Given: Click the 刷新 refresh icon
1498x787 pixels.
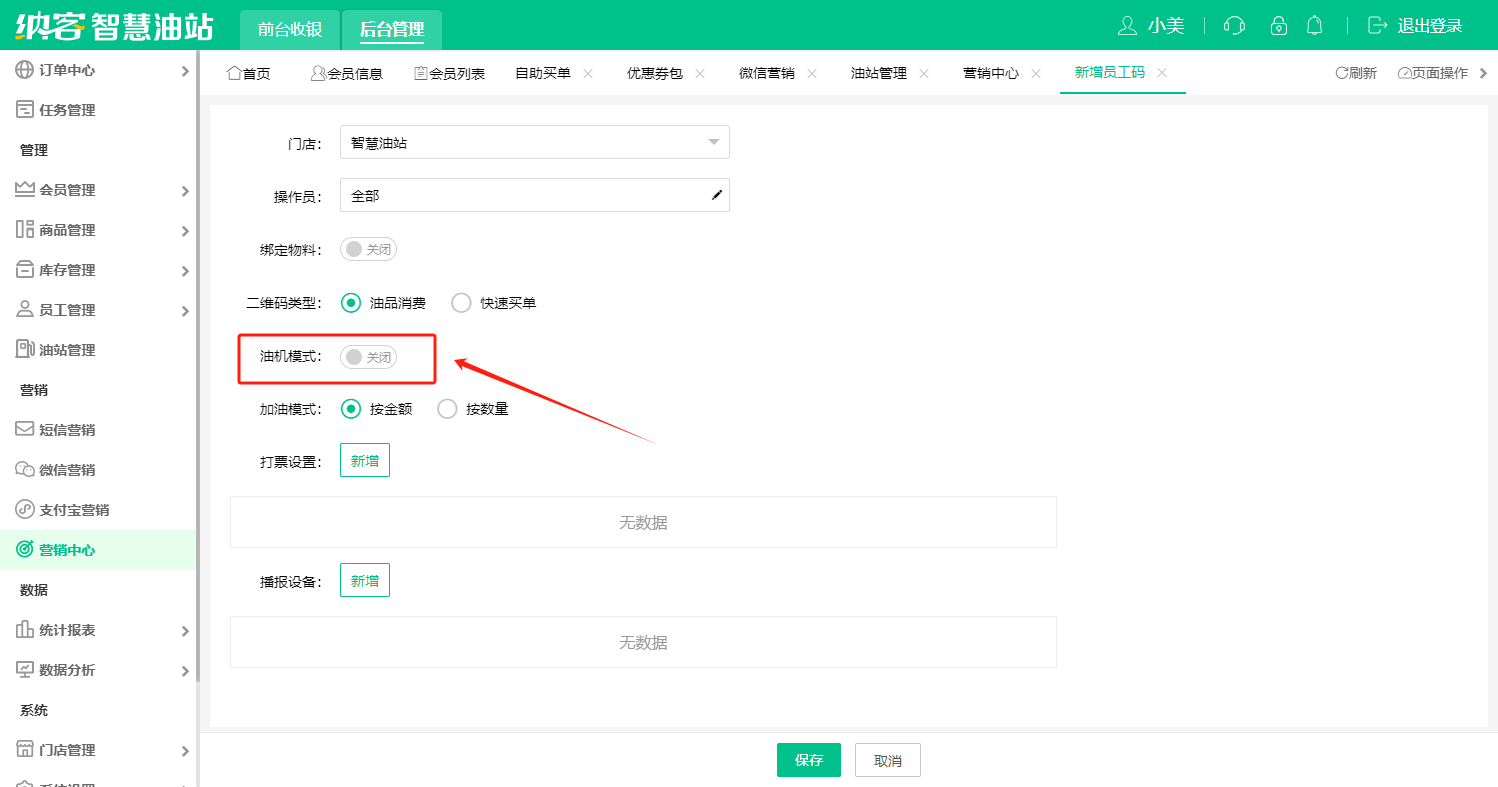Looking at the screenshot, I should pos(1343,73).
